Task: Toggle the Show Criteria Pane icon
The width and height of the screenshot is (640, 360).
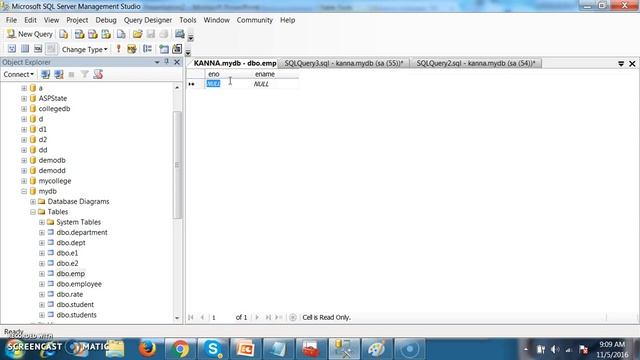Action: click(x=25, y=49)
